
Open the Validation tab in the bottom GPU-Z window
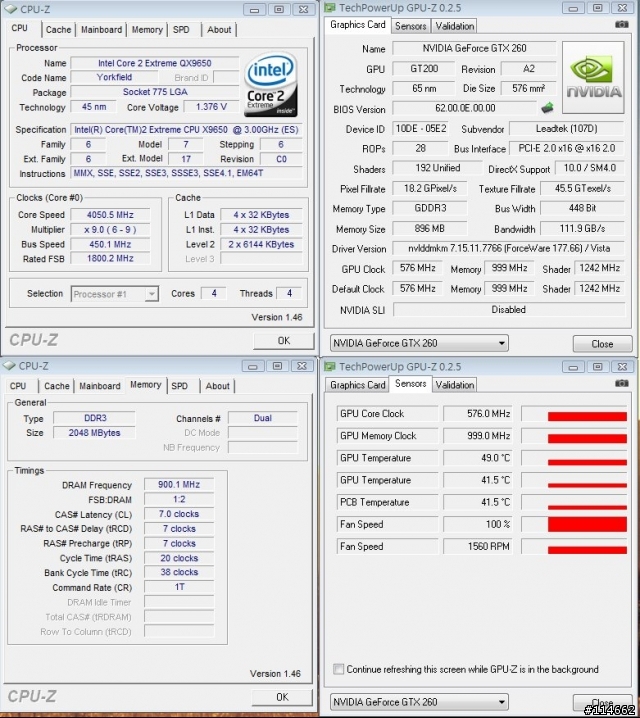(455, 385)
